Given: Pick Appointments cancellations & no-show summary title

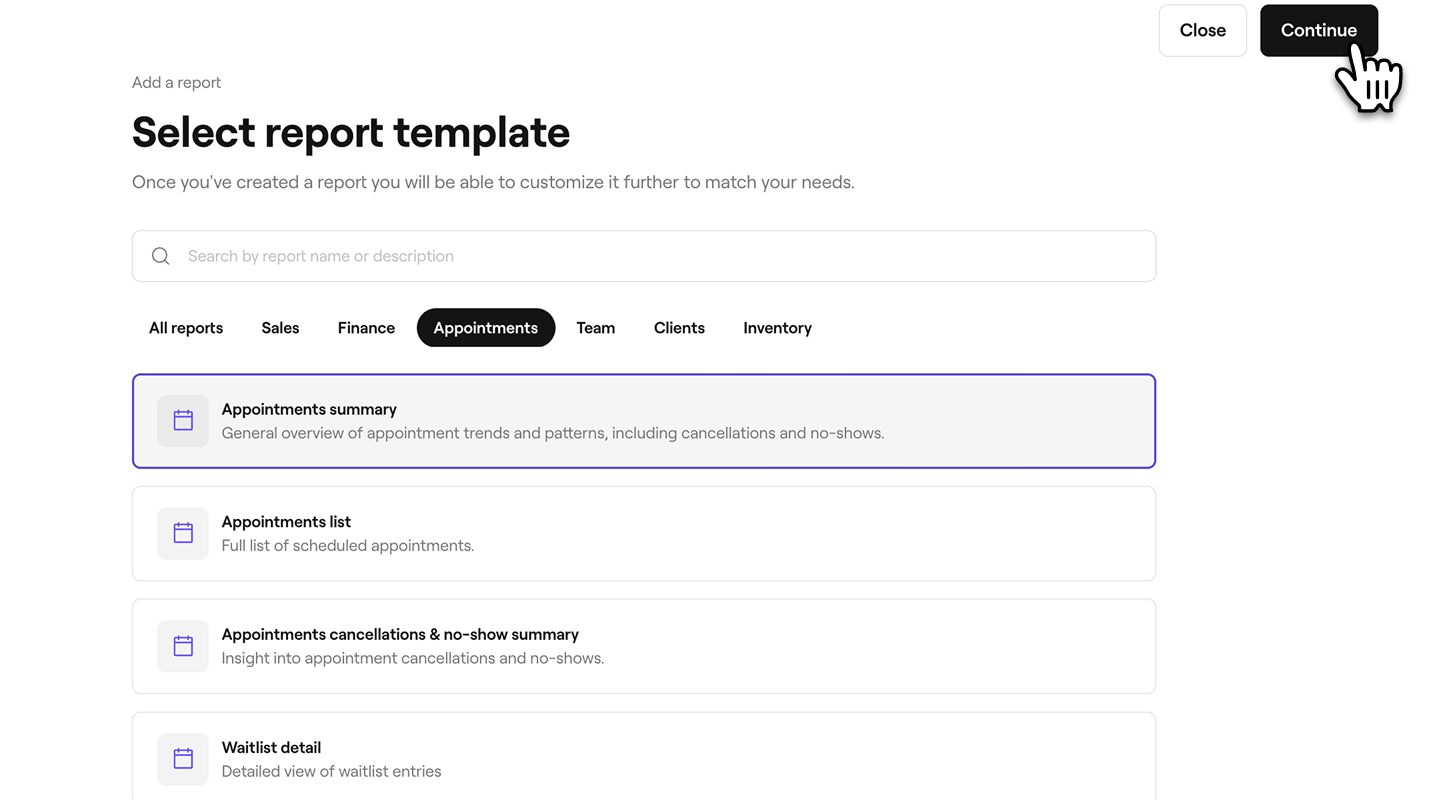Looking at the screenshot, I should coord(400,634).
